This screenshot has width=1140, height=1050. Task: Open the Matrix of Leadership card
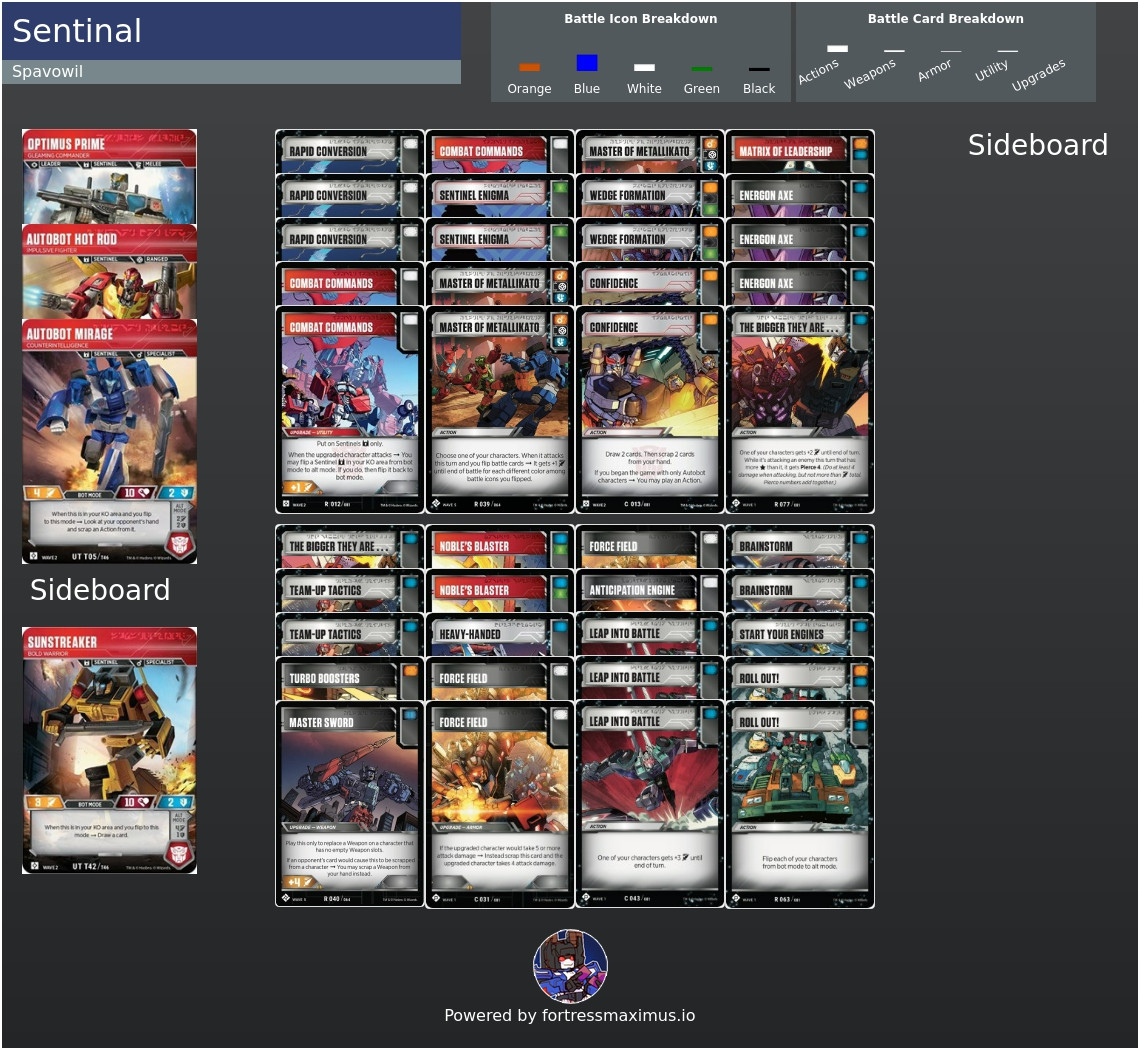(x=800, y=151)
